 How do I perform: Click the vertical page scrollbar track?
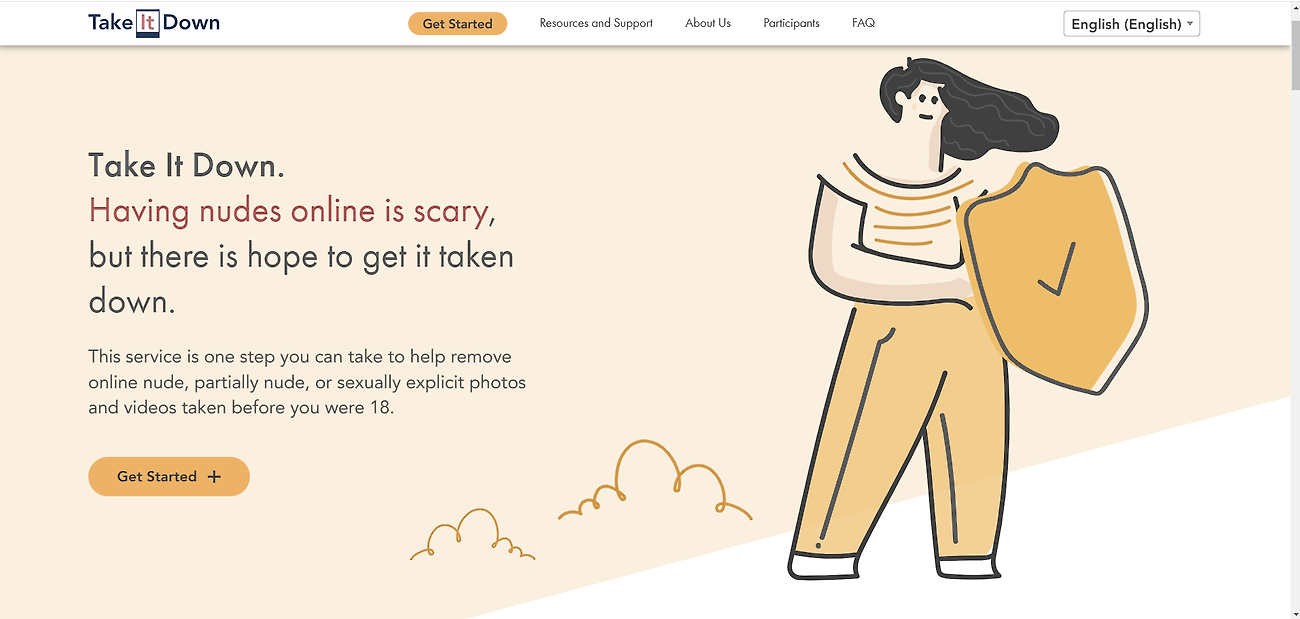coord(1295,310)
